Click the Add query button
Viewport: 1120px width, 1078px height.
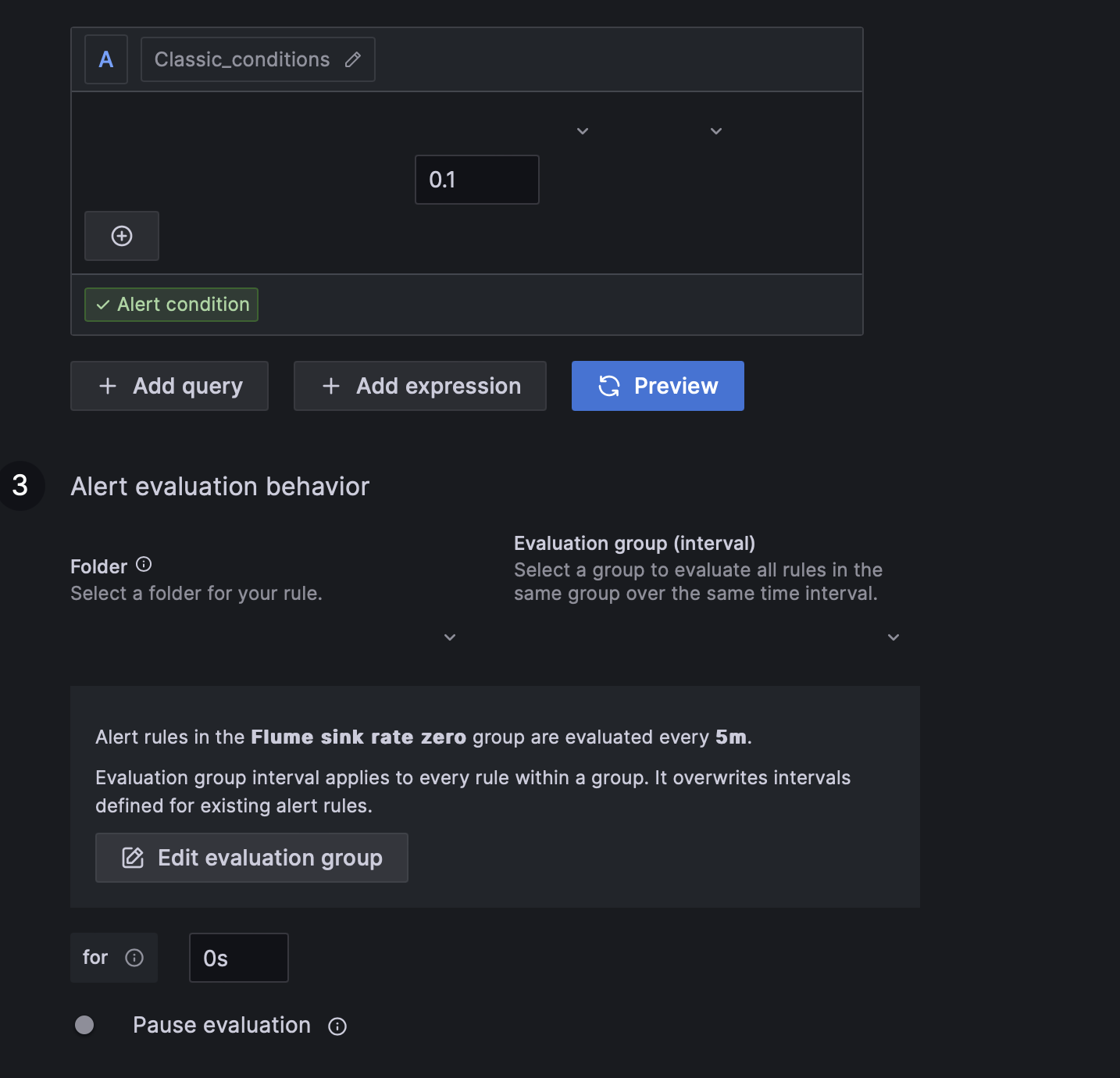coord(169,385)
